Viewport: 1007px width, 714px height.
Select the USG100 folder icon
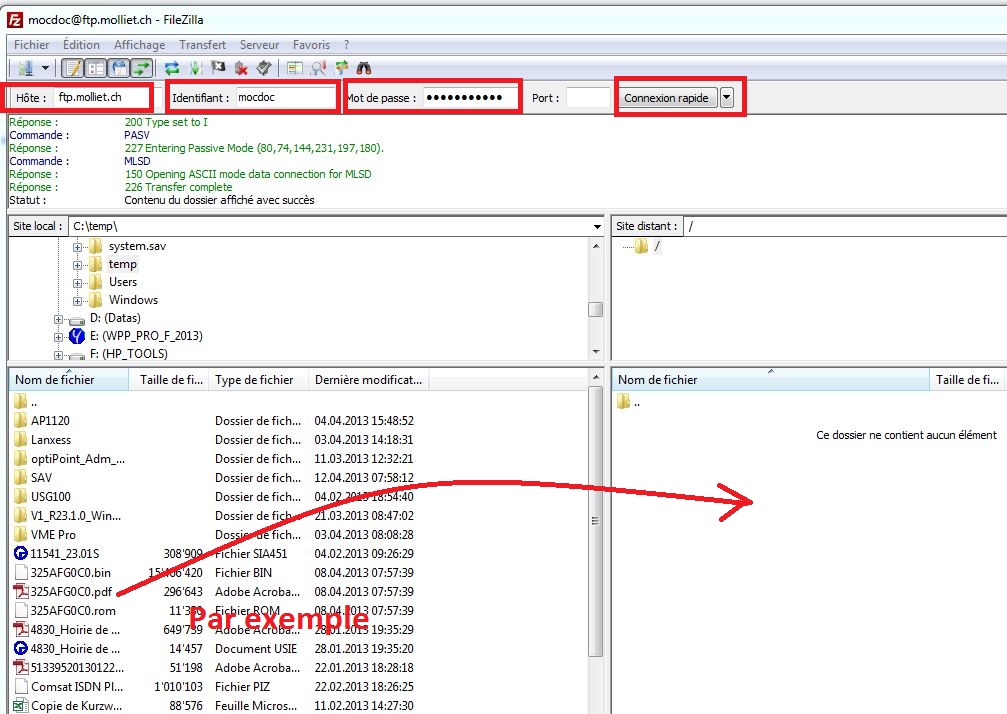[21, 496]
